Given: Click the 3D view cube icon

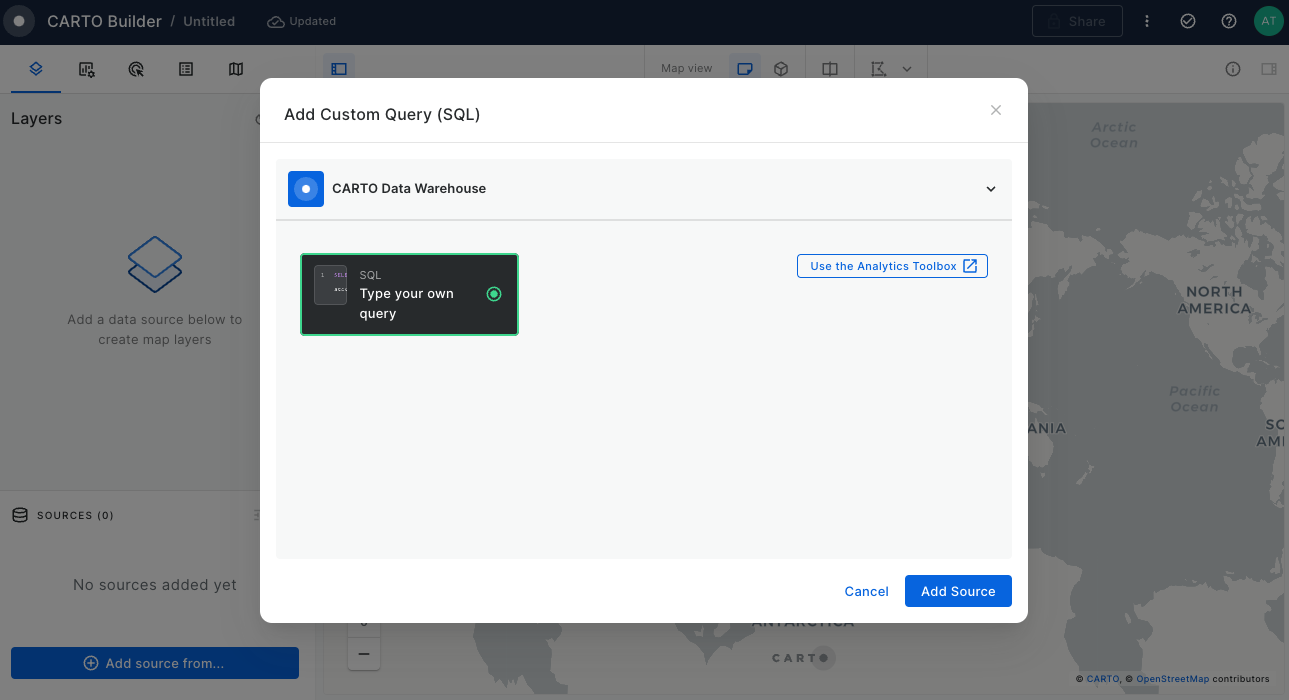Looking at the screenshot, I should pyautogui.click(x=781, y=69).
